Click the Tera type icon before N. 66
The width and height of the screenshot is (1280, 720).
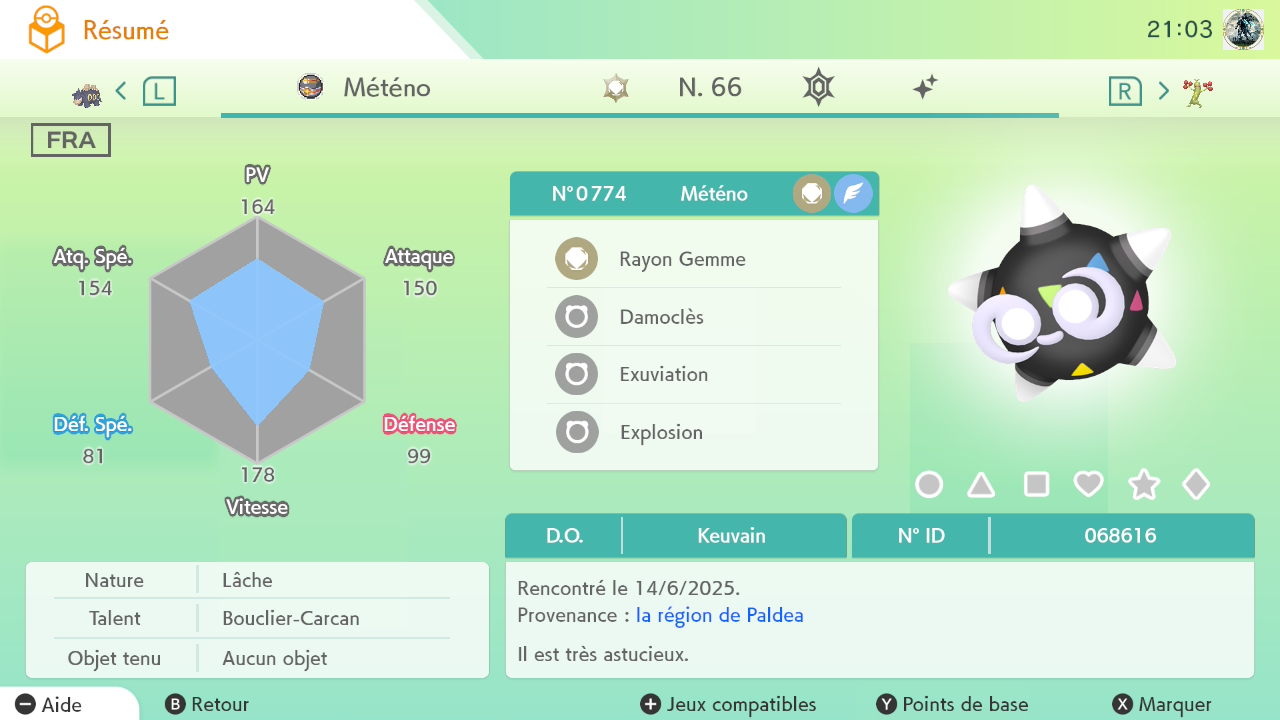(x=617, y=88)
